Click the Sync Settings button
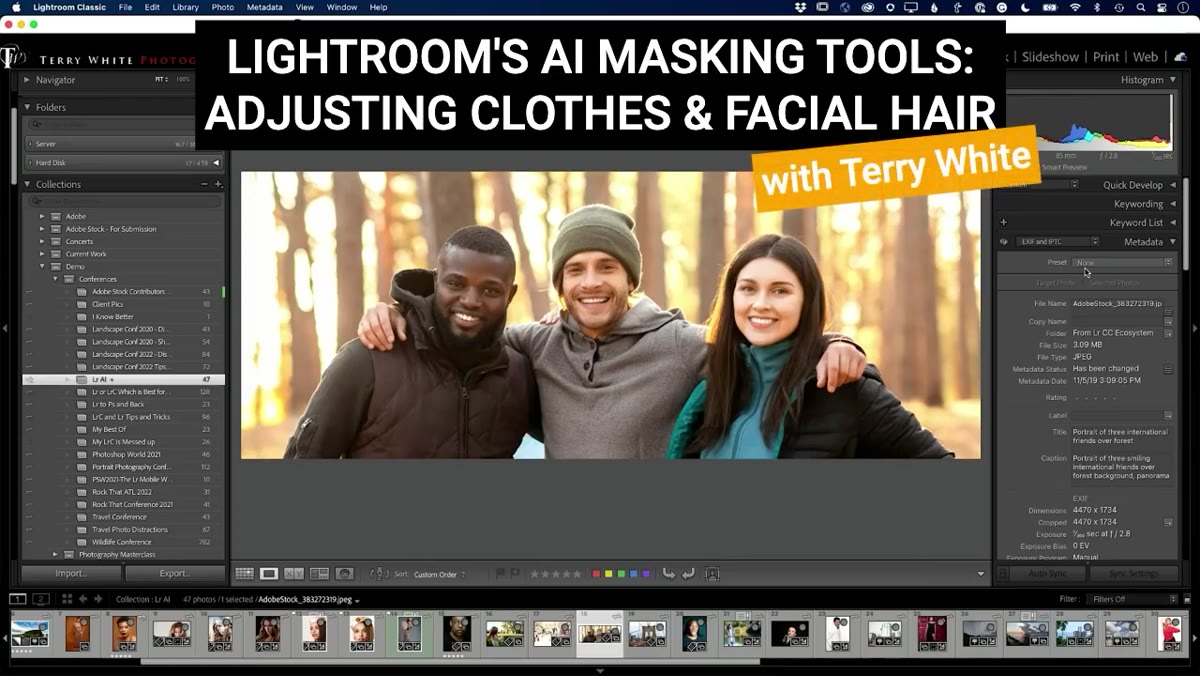The height and width of the screenshot is (676, 1200). (x=1133, y=574)
